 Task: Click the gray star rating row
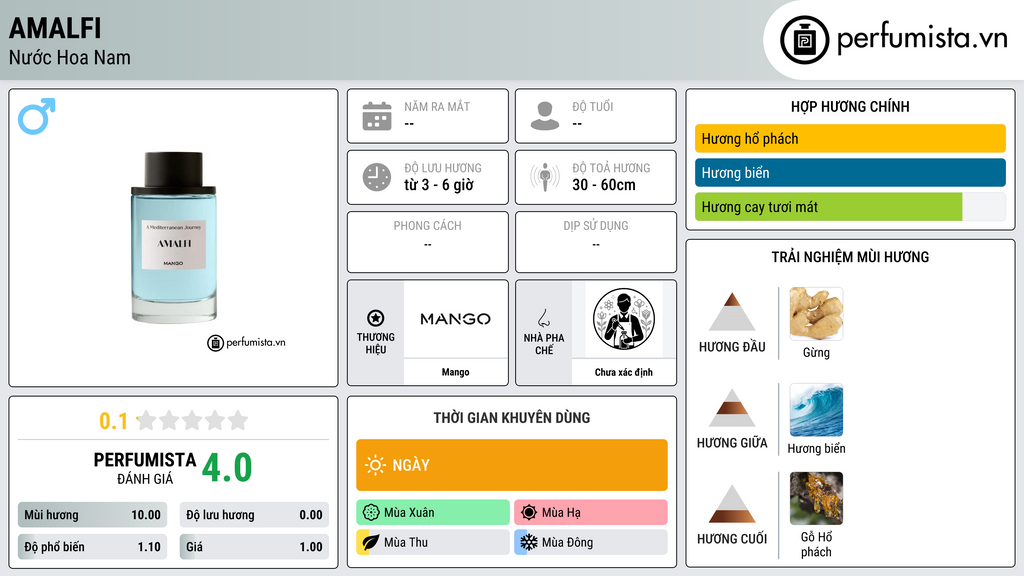coord(193,421)
